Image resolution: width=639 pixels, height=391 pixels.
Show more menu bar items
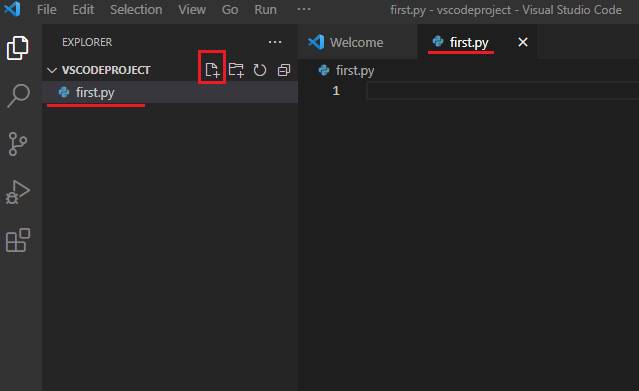304,9
